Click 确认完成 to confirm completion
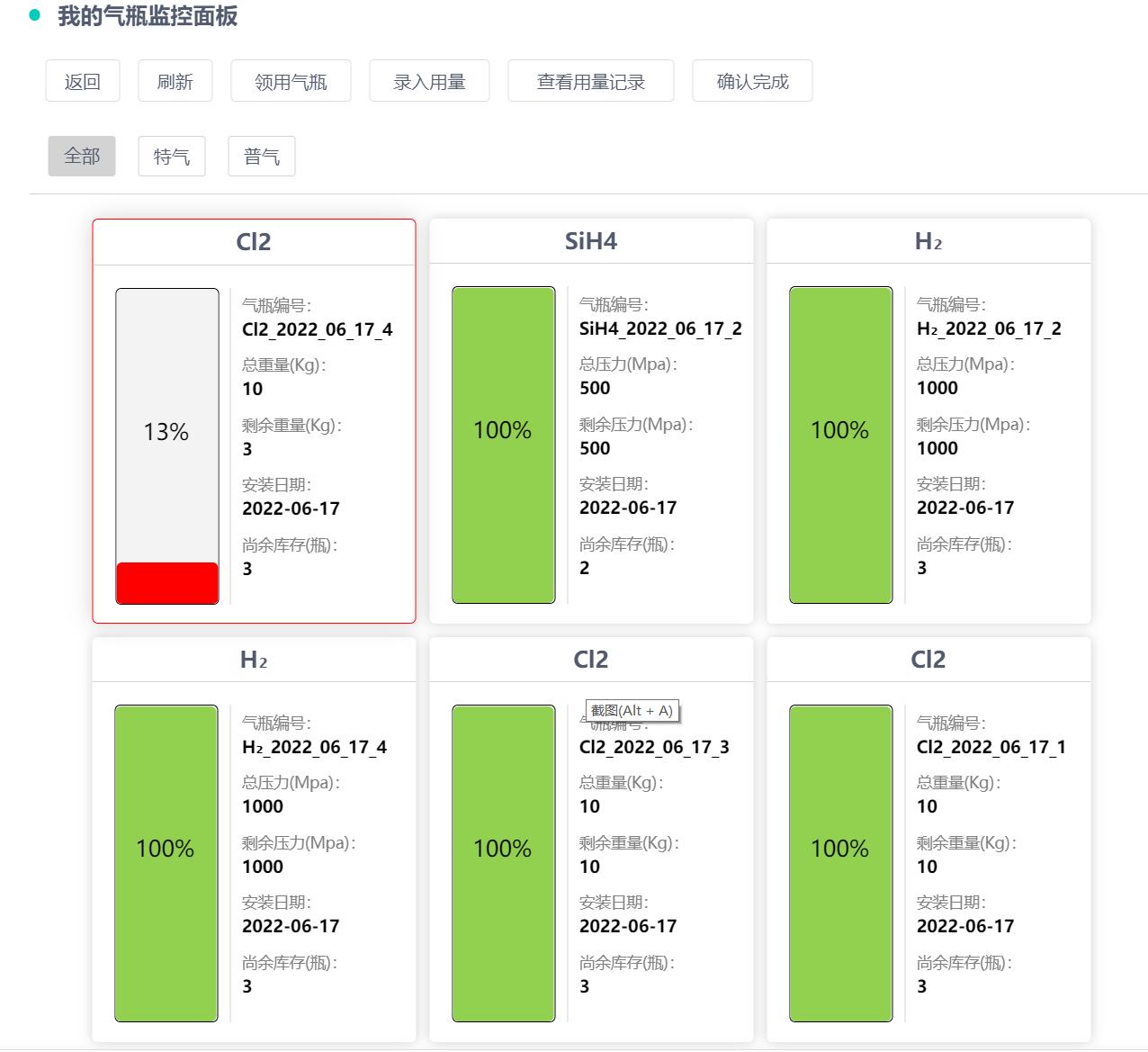The height and width of the screenshot is (1052, 1148). (x=752, y=80)
